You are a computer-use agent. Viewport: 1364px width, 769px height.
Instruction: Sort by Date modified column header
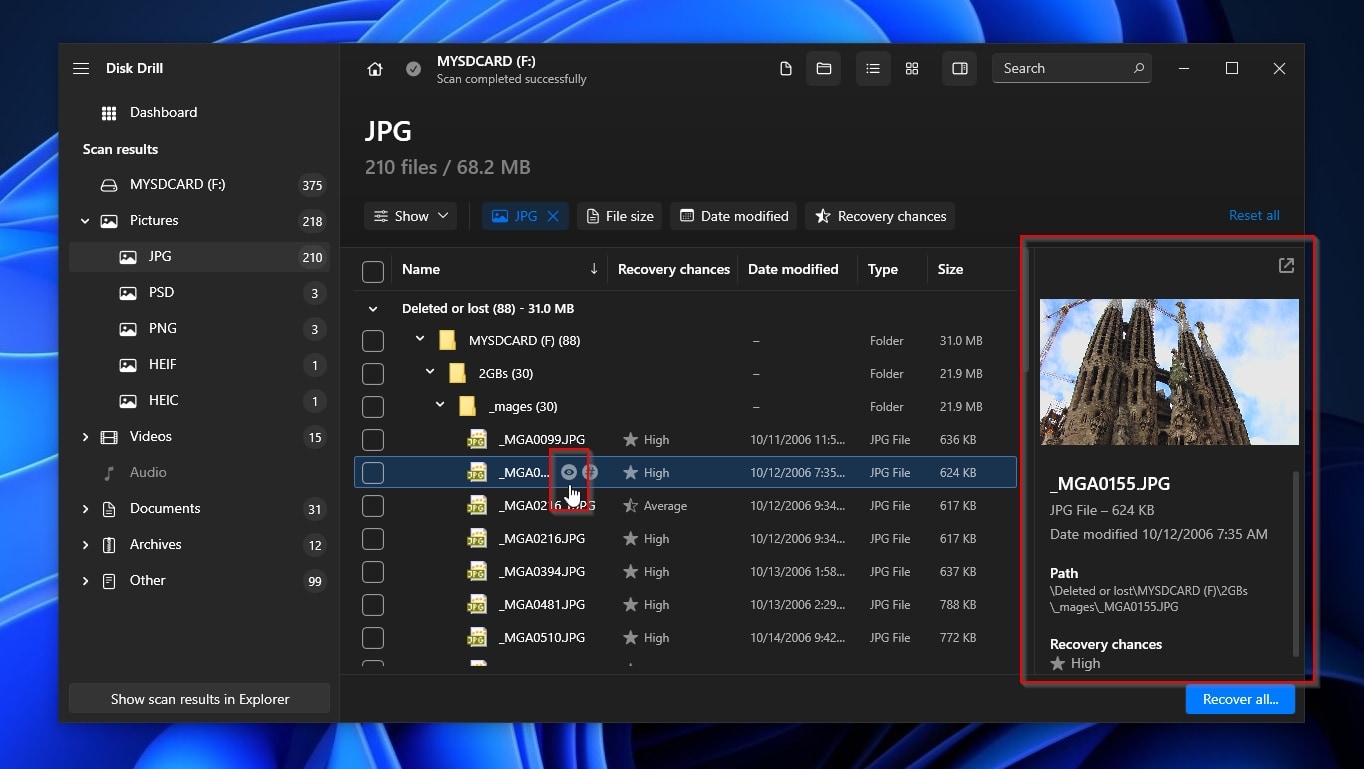(x=793, y=269)
